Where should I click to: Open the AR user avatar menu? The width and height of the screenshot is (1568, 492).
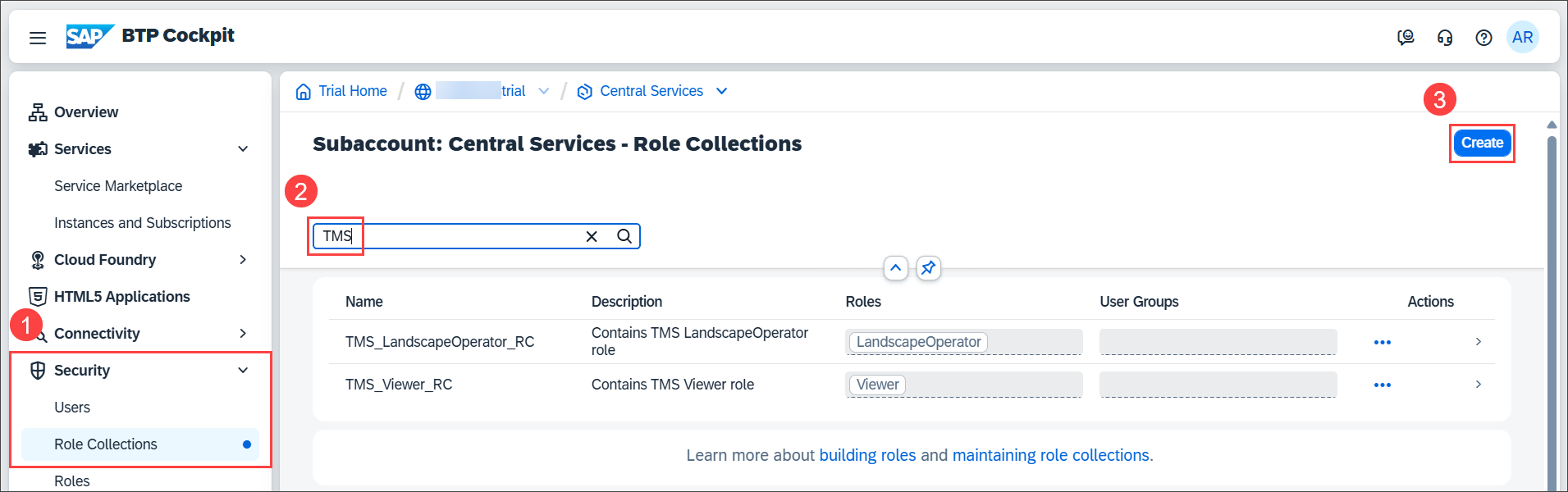click(1523, 37)
